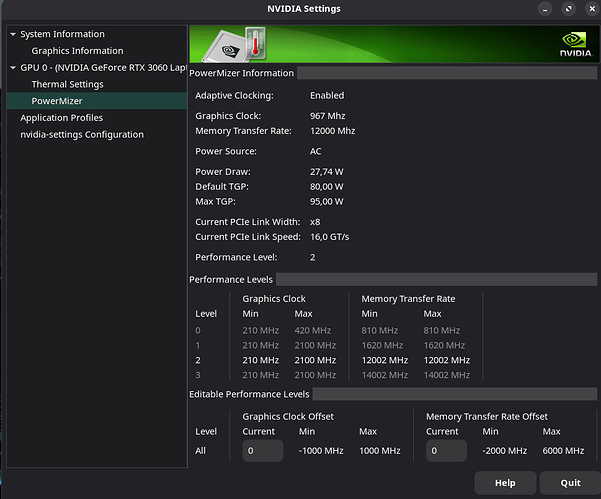Click the 'Editable Performance Levels' section header
Image resolution: width=601 pixels, height=499 pixels.
point(249,394)
